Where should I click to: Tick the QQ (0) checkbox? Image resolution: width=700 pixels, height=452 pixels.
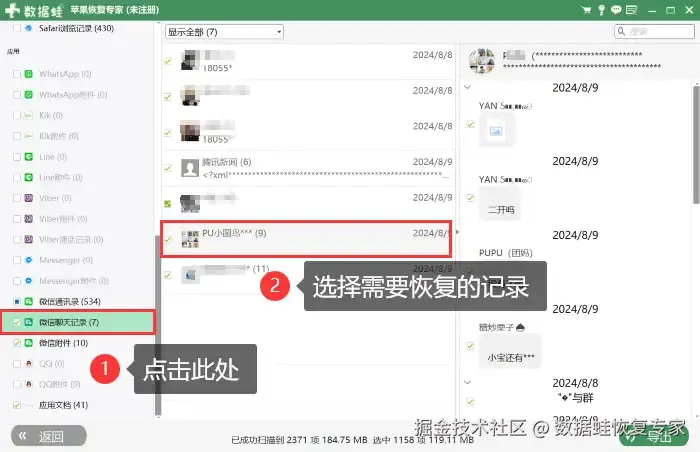[17, 364]
